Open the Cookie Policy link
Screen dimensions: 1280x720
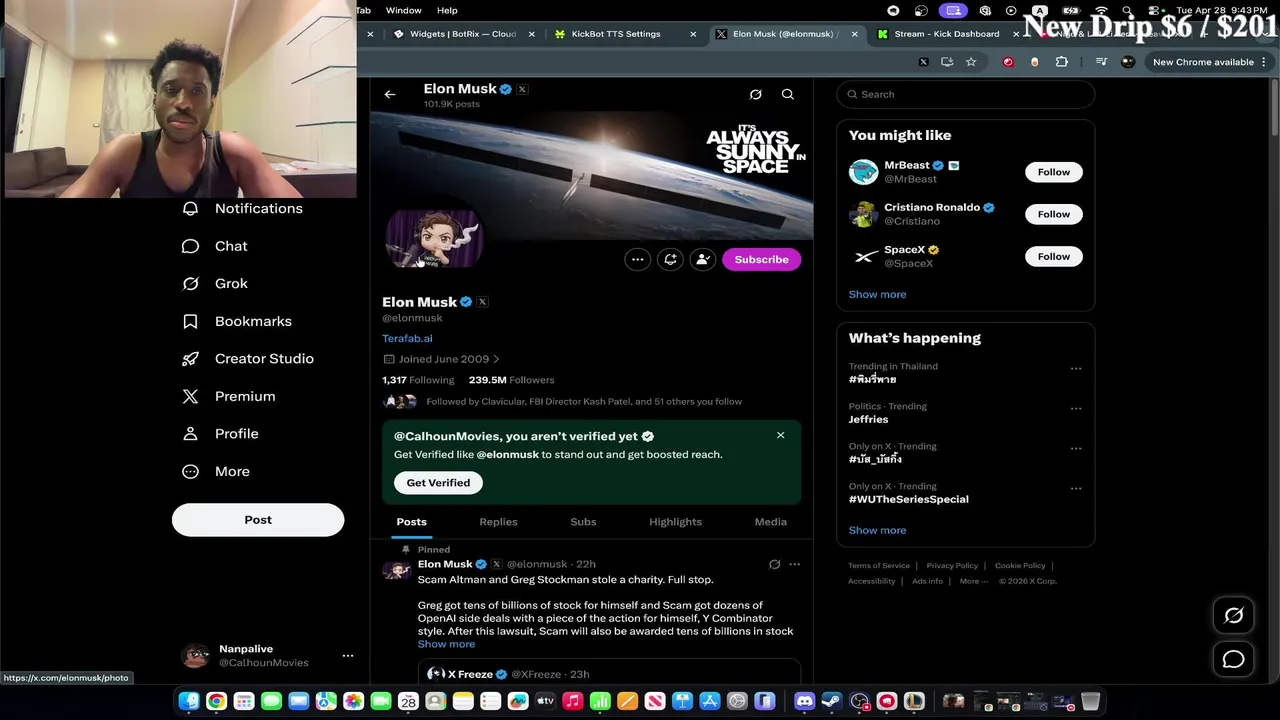point(1020,566)
